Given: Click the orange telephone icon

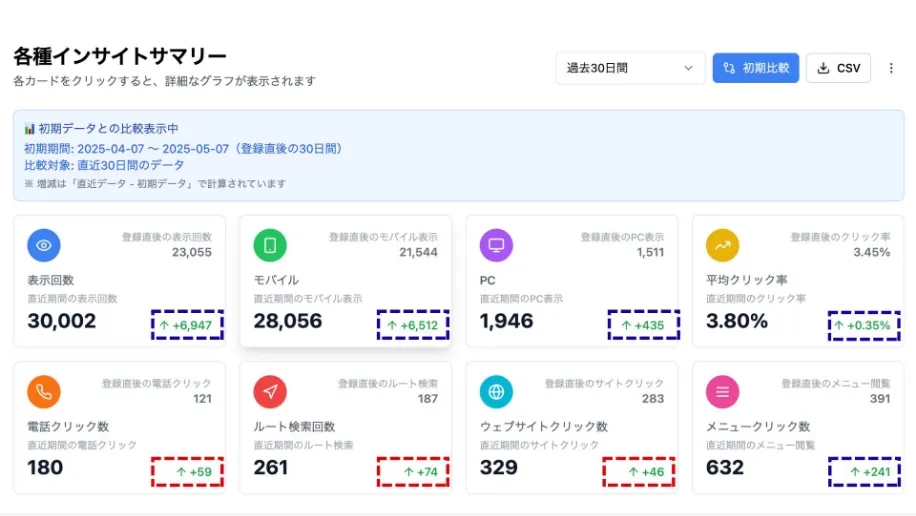Looking at the screenshot, I should pos(44,391).
